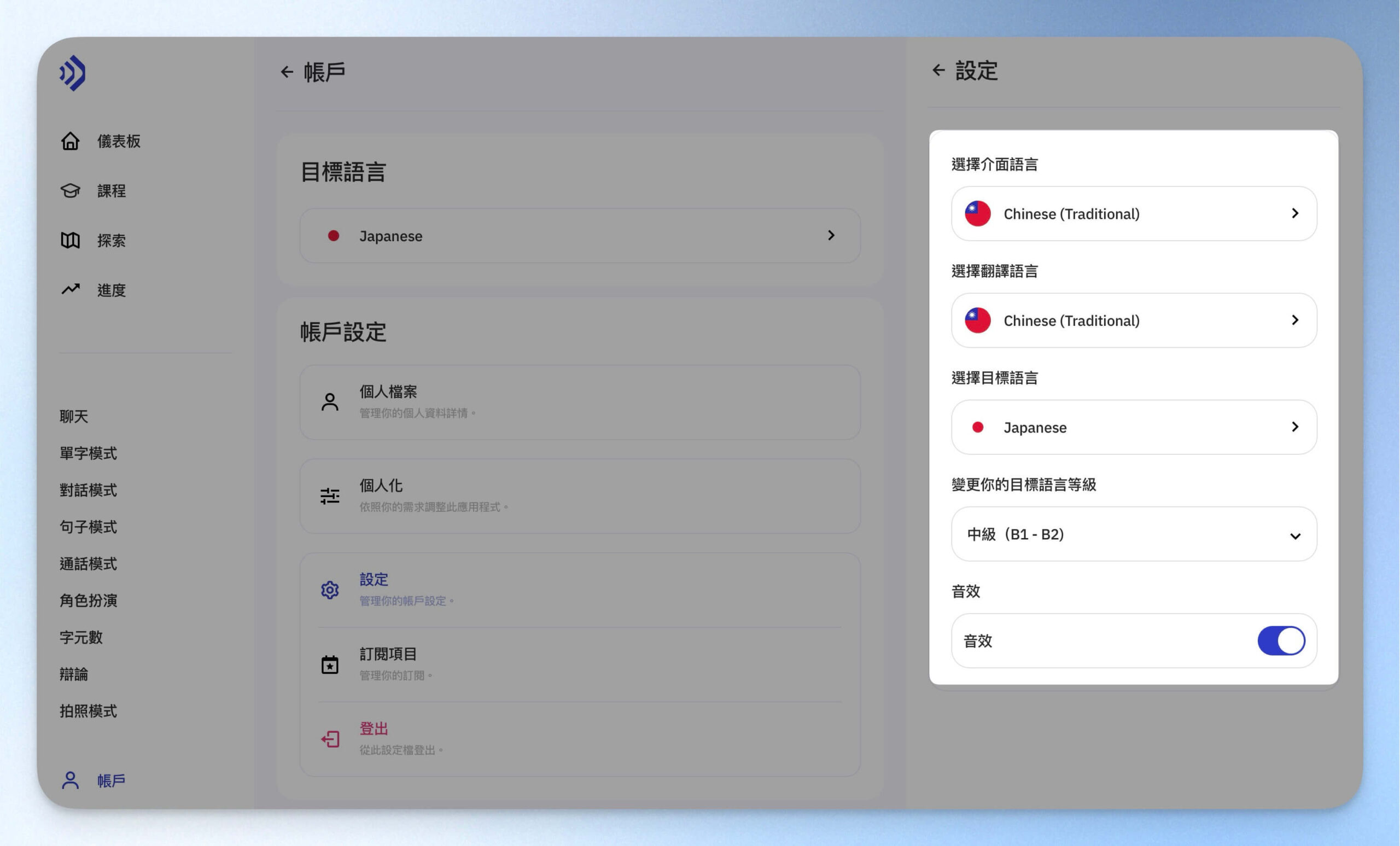
Task: Click the back arrow next to 設定 header
Action: coord(938,71)
